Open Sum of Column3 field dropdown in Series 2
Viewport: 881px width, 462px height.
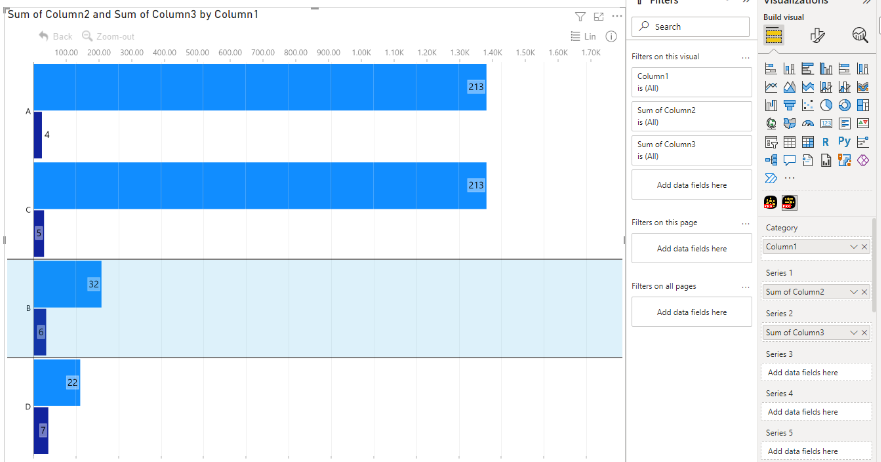tap(853, 332)
